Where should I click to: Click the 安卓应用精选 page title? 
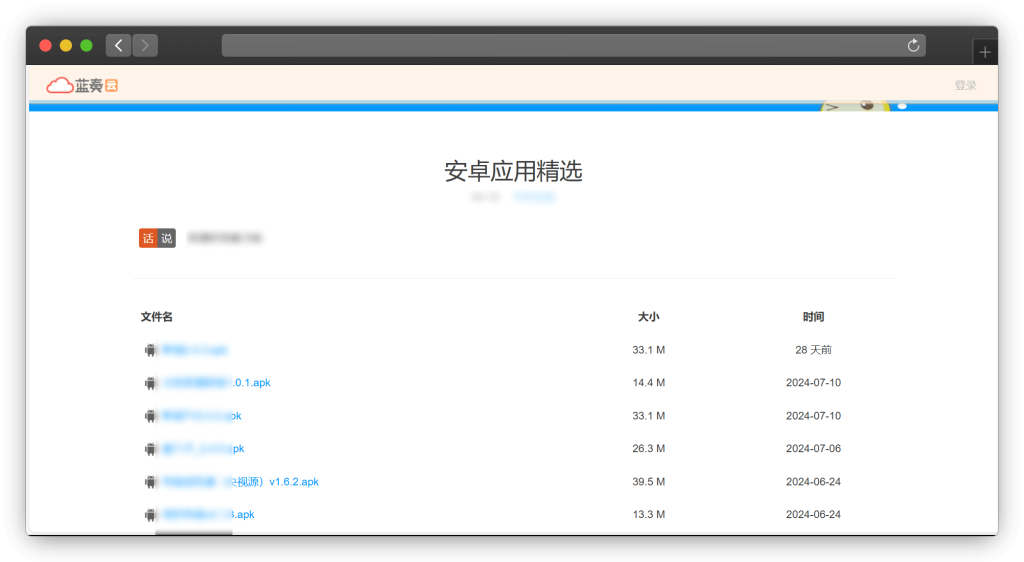pyautogui.click(x=513, y=171)
